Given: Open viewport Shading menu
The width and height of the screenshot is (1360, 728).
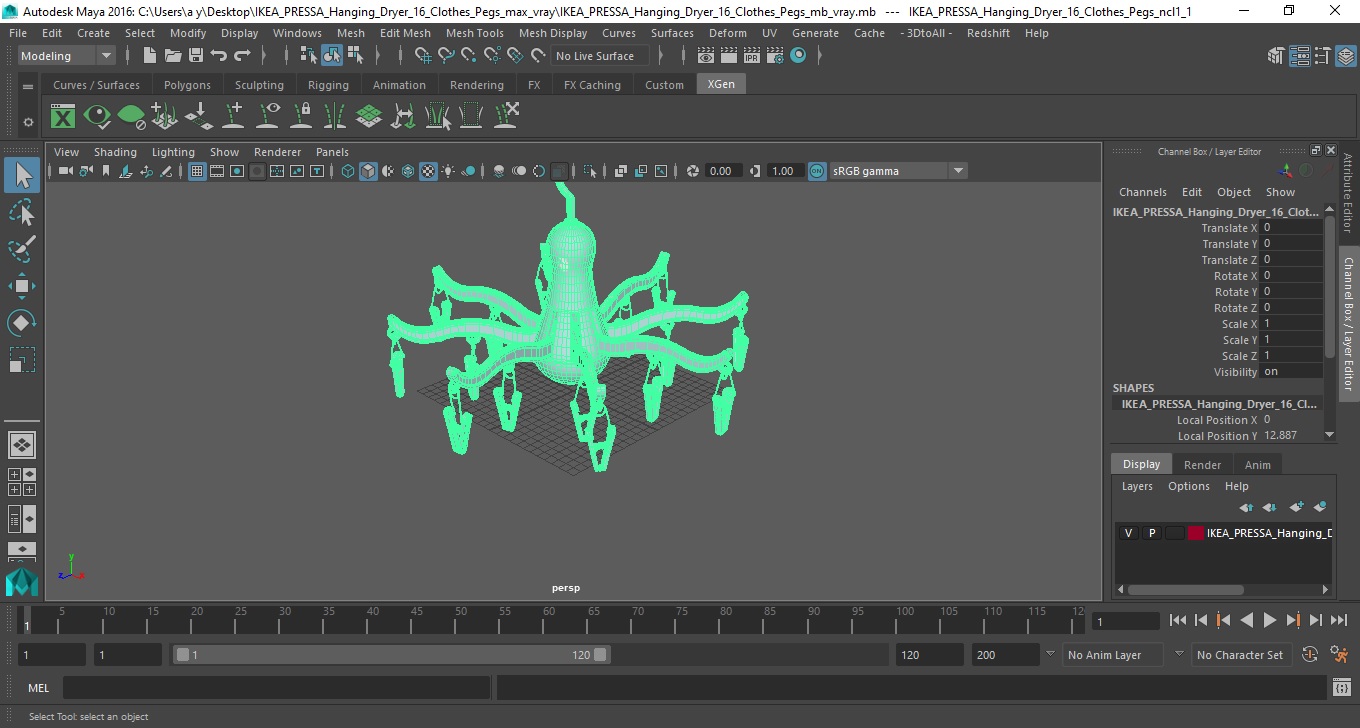Looking at the screenshot, I should point(115,152).
